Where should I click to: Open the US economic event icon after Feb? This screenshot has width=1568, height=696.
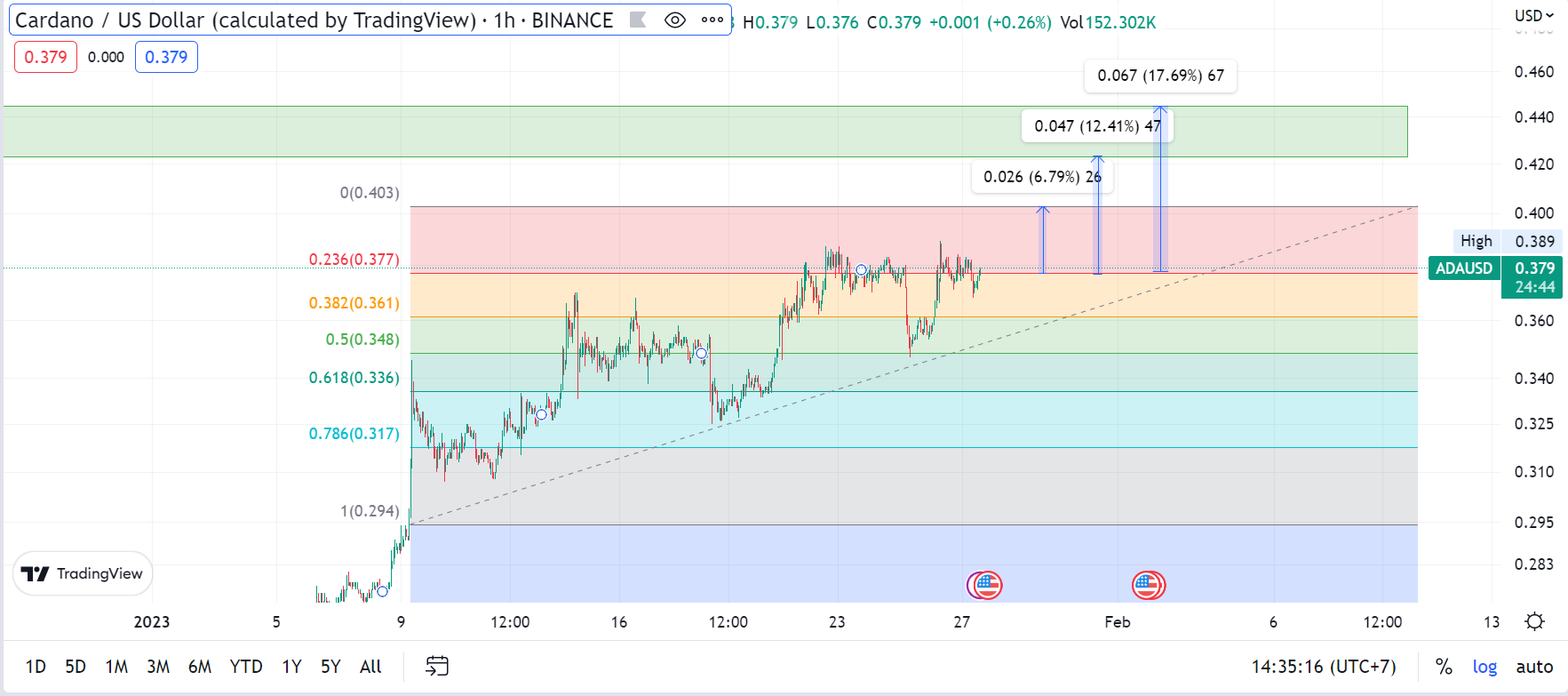point(1149,585)
